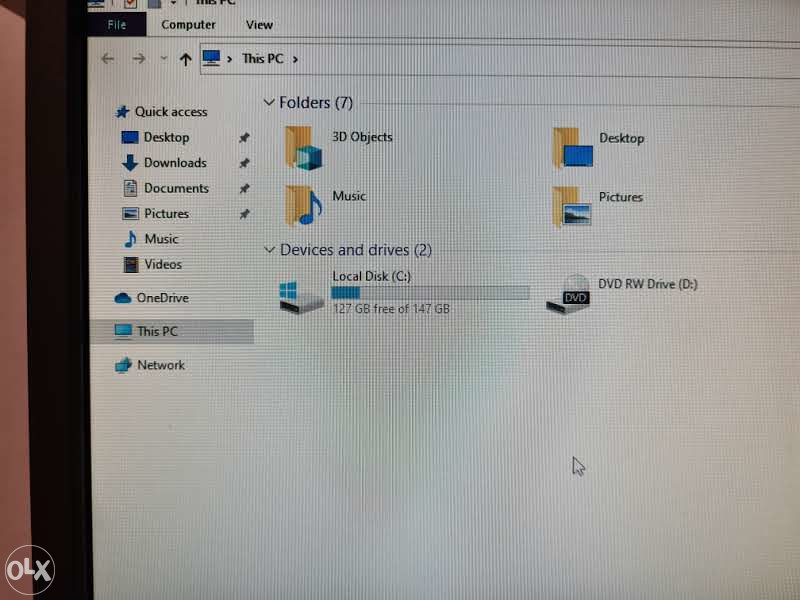Select the 3D Objects folder icon
Image resolution: width=800 pixels, height=600 pixels.
pyautogui.click(x=304, y=148)
